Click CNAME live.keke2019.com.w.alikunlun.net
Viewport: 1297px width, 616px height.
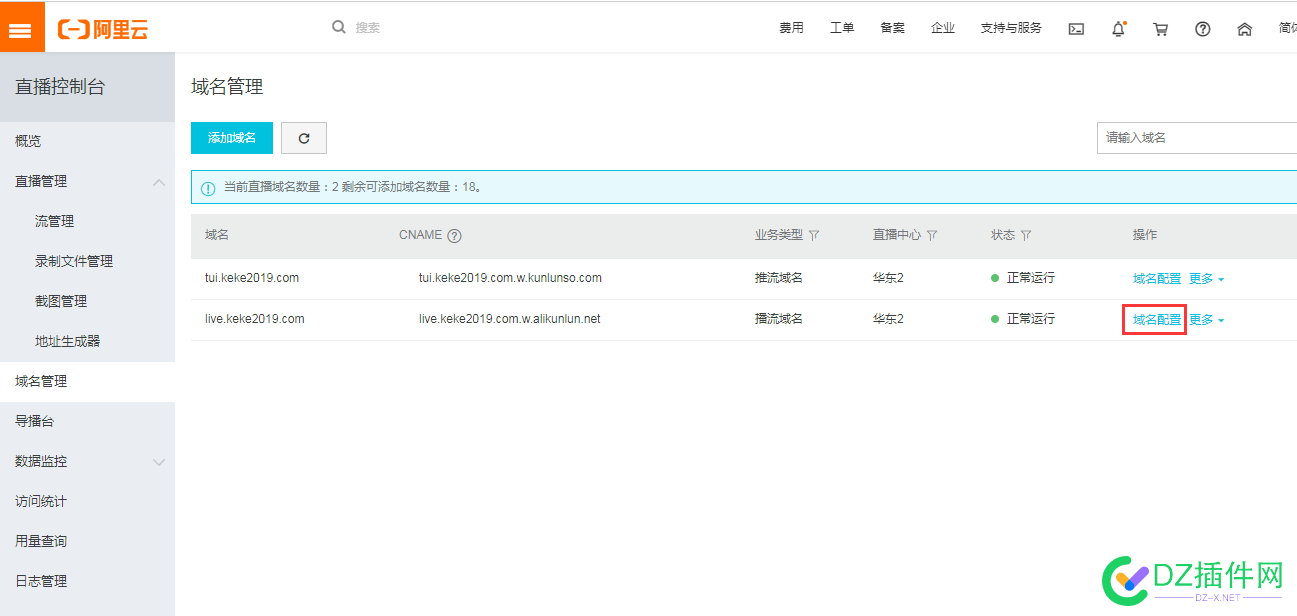click(510, 319)
